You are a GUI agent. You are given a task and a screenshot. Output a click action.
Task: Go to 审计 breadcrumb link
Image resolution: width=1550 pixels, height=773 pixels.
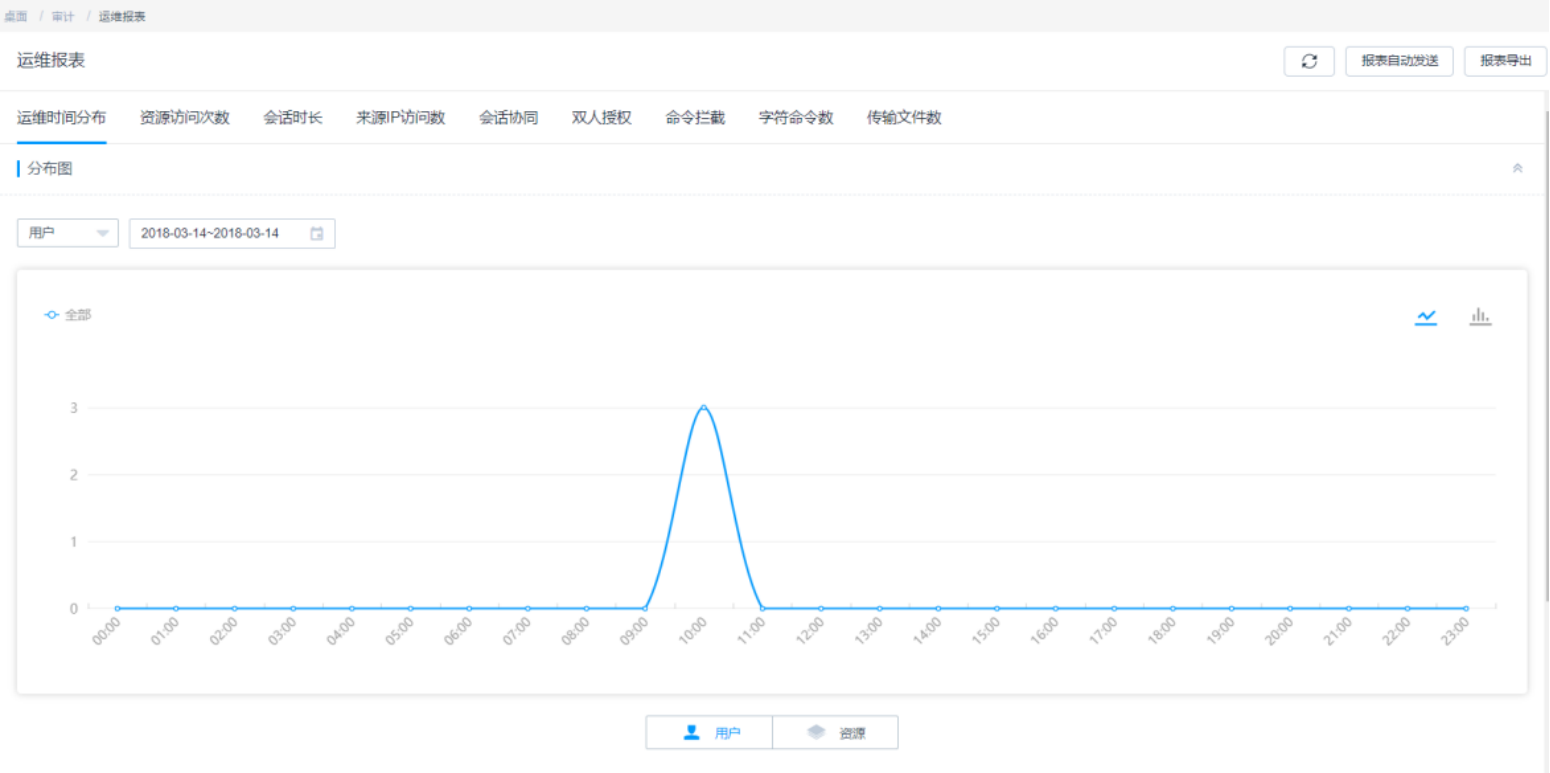[x=63, y=16]
